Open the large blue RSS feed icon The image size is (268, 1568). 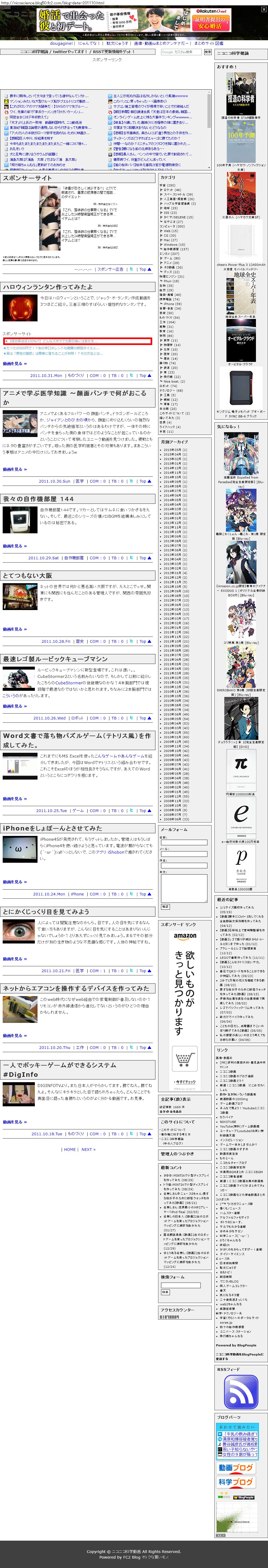[x=241, y=1392]
